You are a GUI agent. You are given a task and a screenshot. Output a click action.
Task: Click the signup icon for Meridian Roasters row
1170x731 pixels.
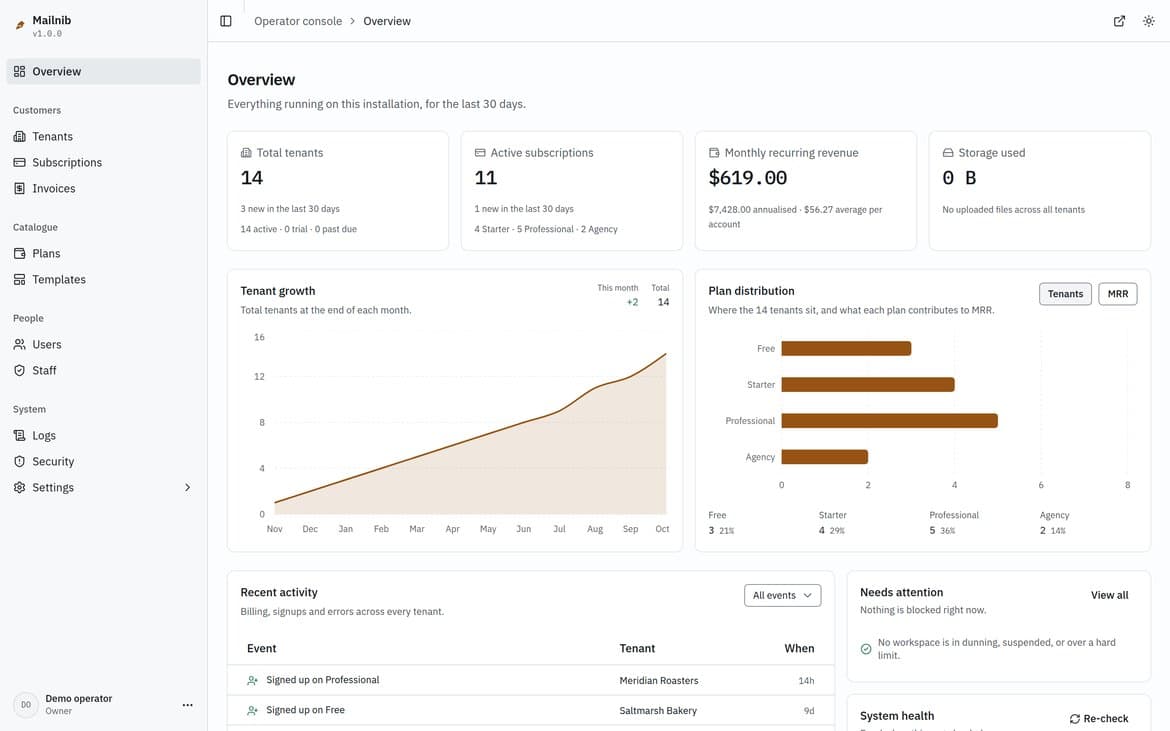252,680
